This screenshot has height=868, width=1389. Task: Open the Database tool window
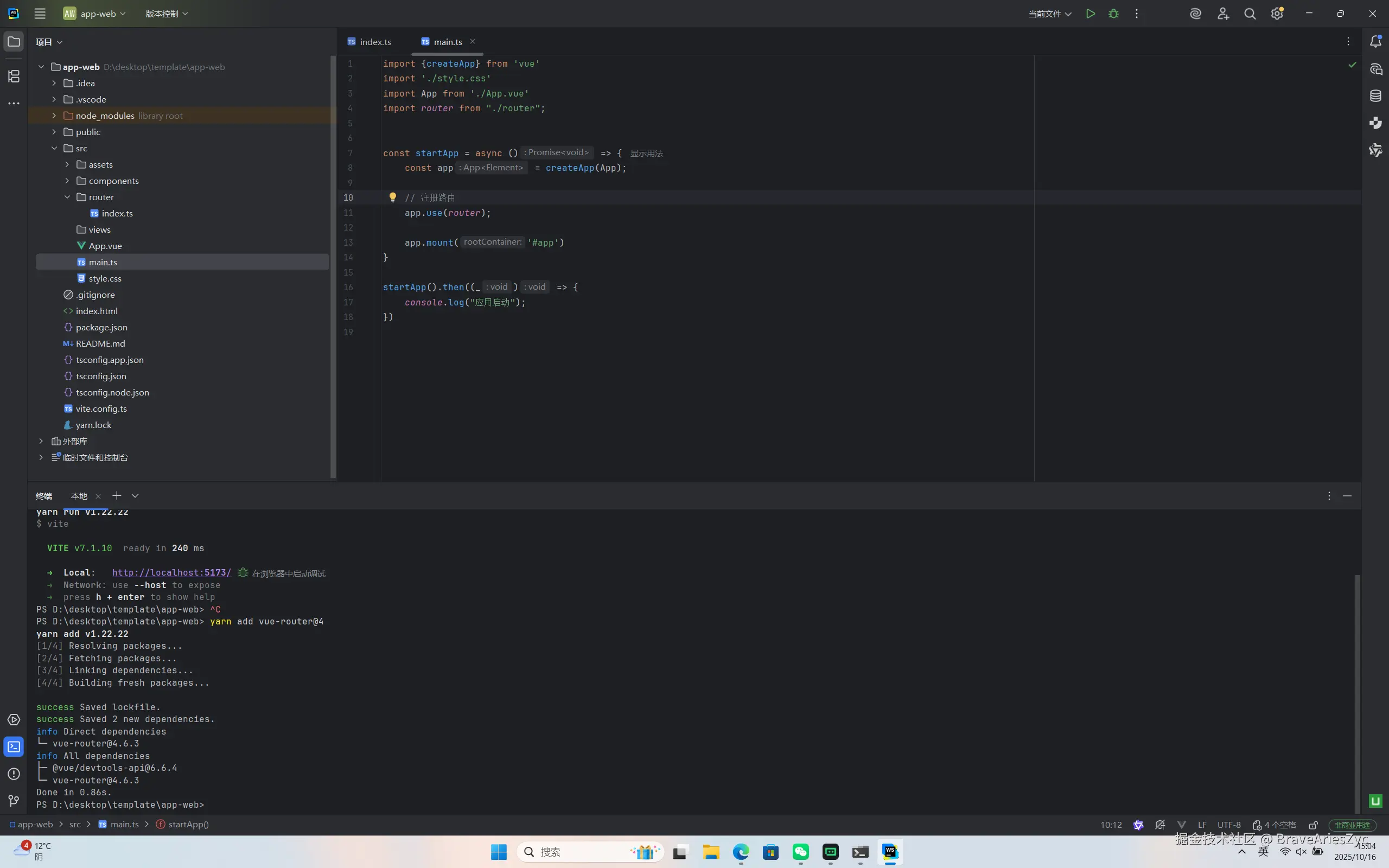pyautogui.click(x=1375, y=96)
